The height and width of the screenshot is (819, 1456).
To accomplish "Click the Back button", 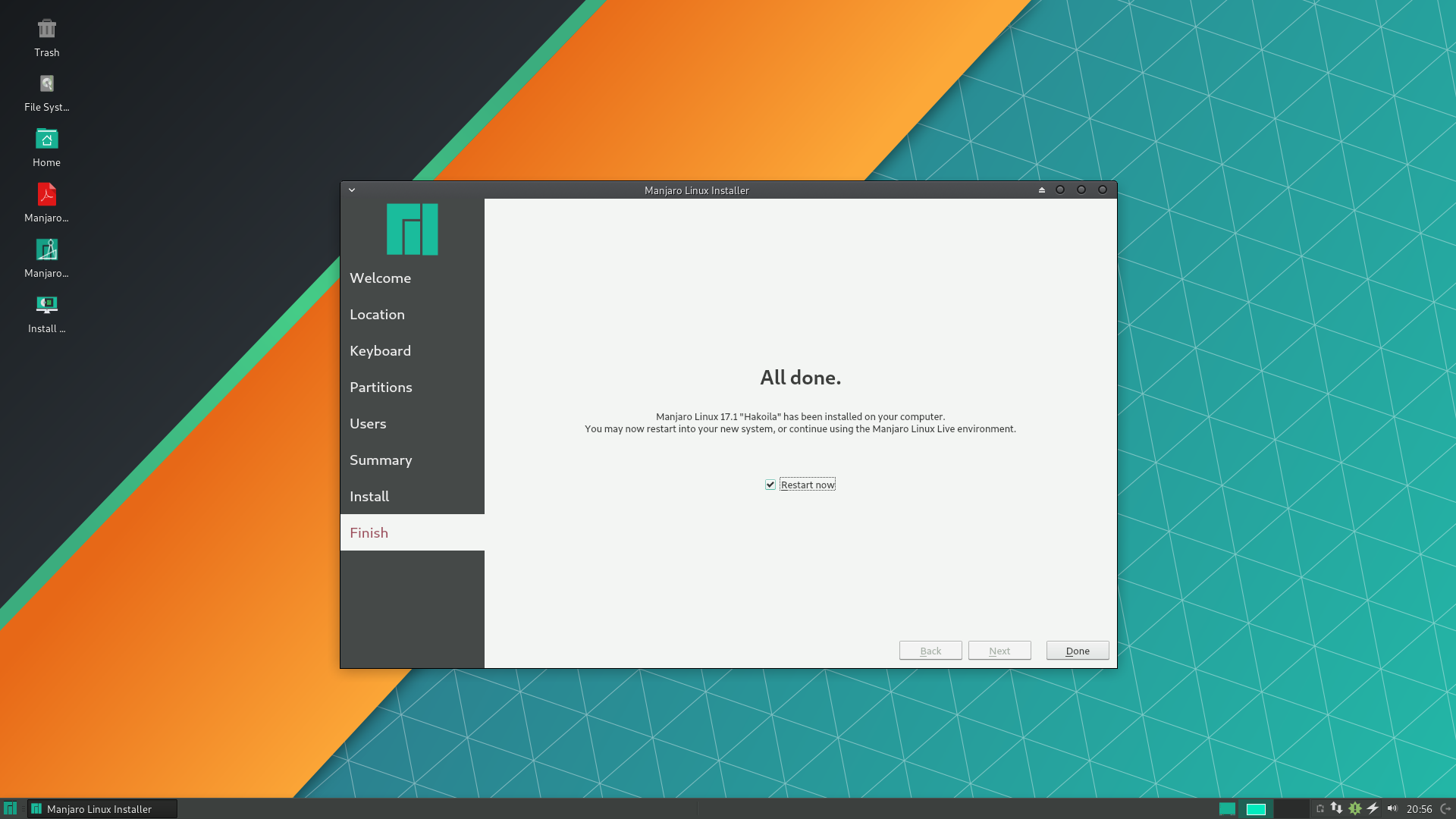I will pyautogui.click(x=930, y=651).
